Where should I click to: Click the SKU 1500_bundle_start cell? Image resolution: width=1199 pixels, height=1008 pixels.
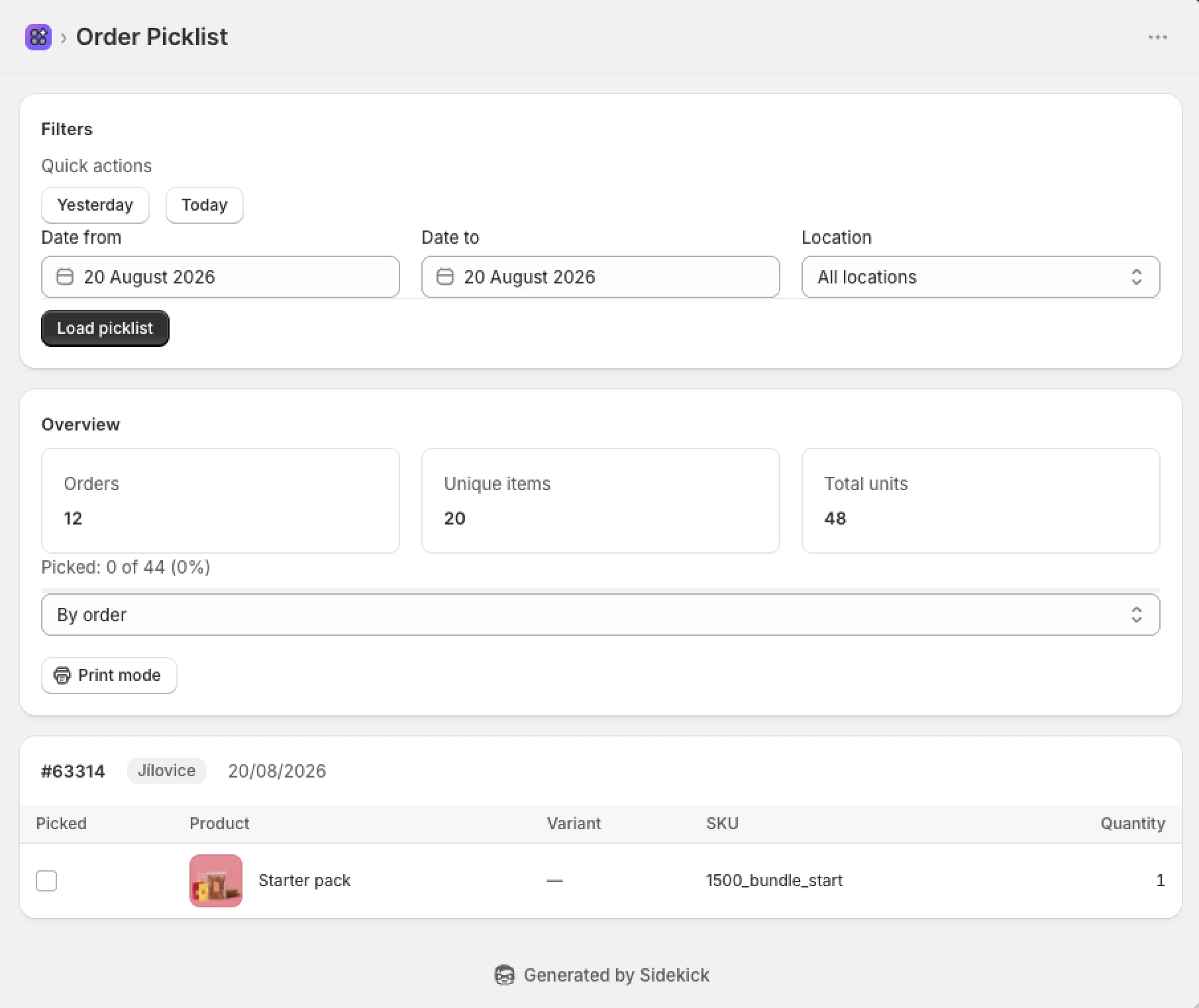click(774, 881)
